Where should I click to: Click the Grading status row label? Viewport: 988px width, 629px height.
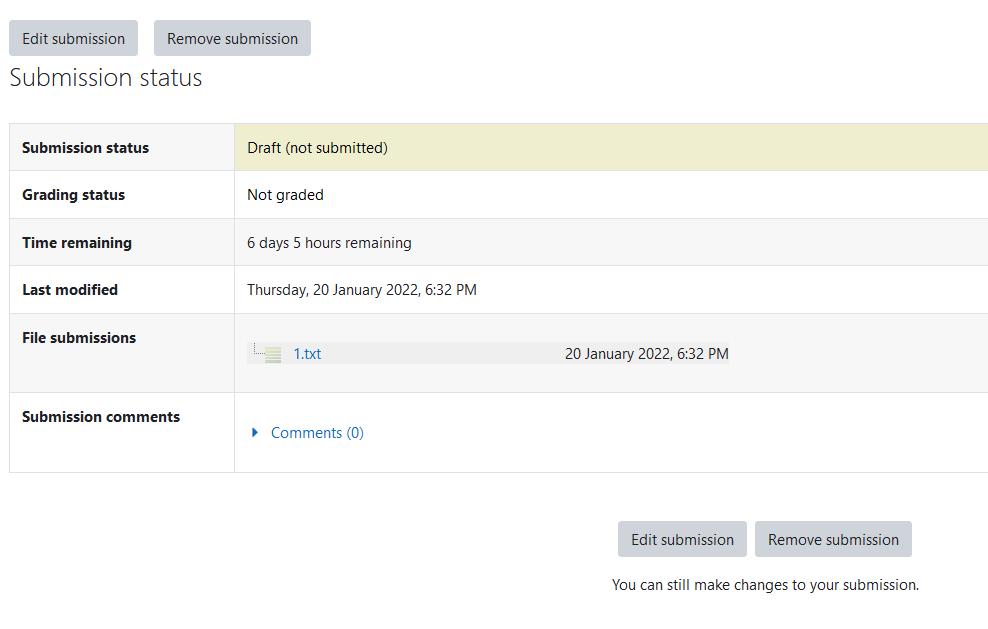pos(74,195)
